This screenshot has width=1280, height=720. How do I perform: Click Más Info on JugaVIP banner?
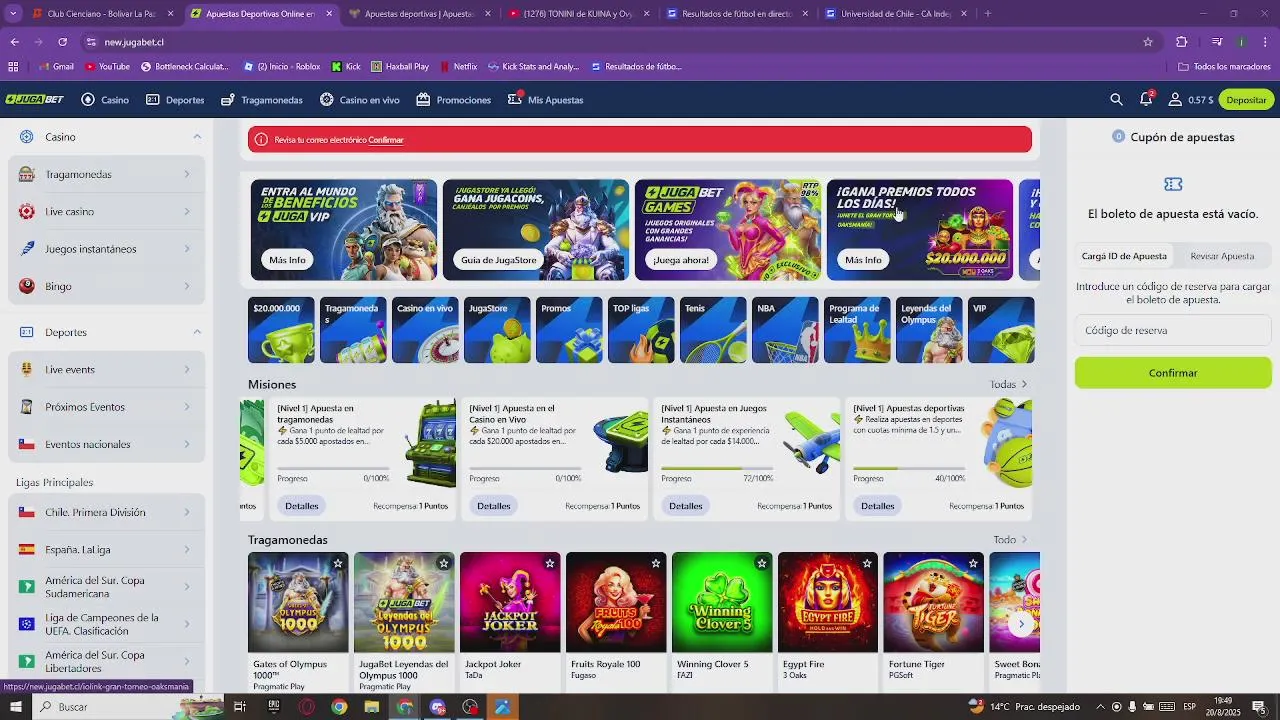(x=287, y=260)
